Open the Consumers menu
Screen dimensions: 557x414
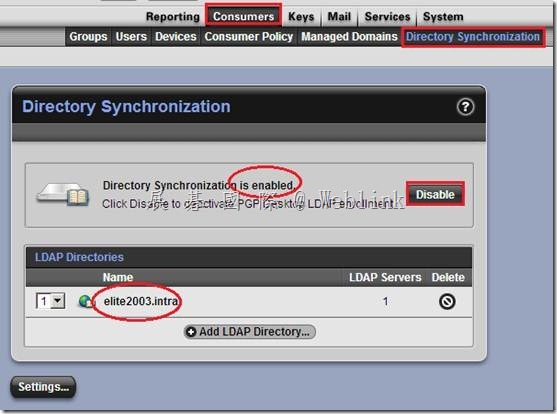click(244, 17)
